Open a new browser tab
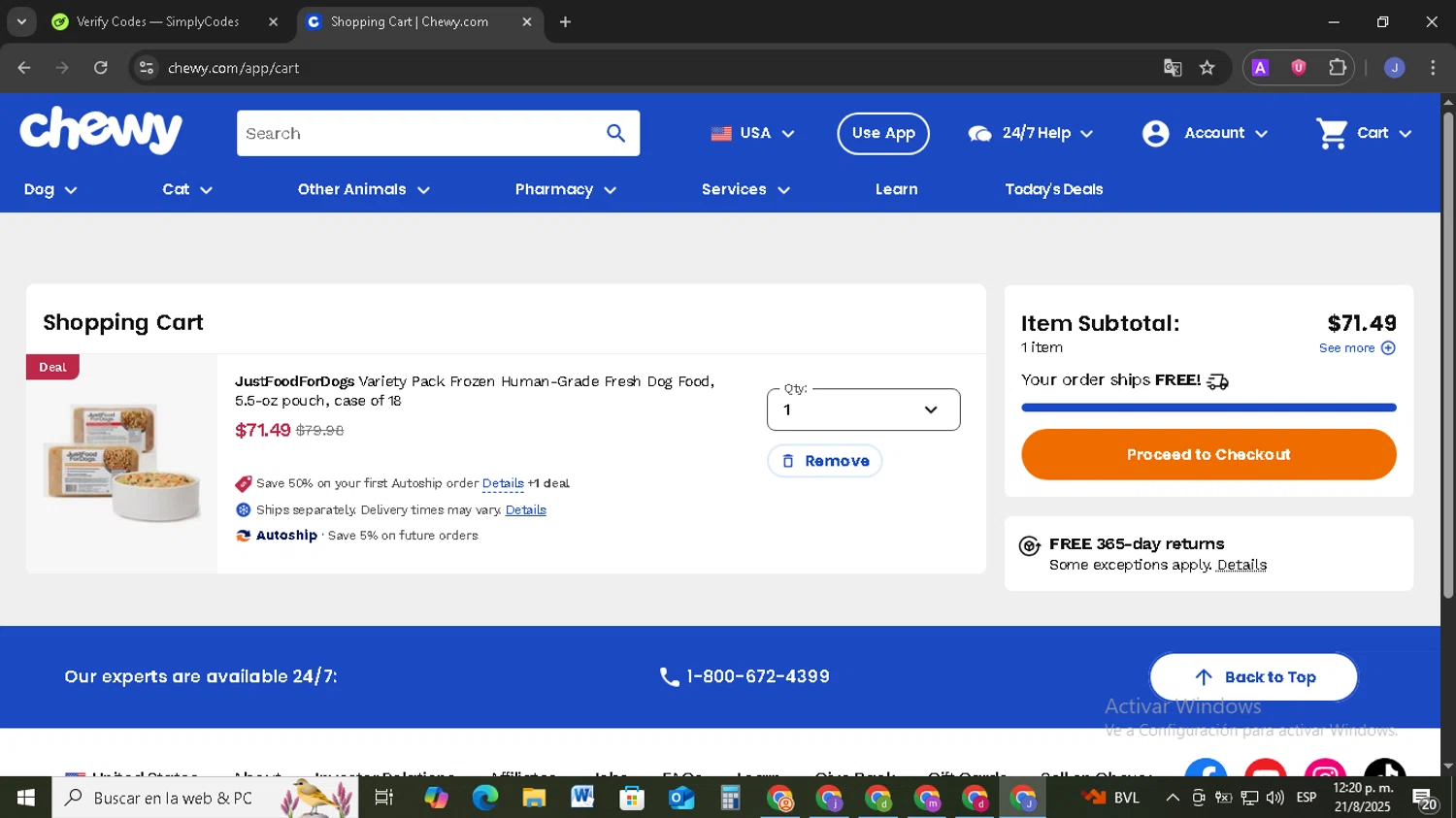Screen dimensions: 1456x818 (566, 21)
